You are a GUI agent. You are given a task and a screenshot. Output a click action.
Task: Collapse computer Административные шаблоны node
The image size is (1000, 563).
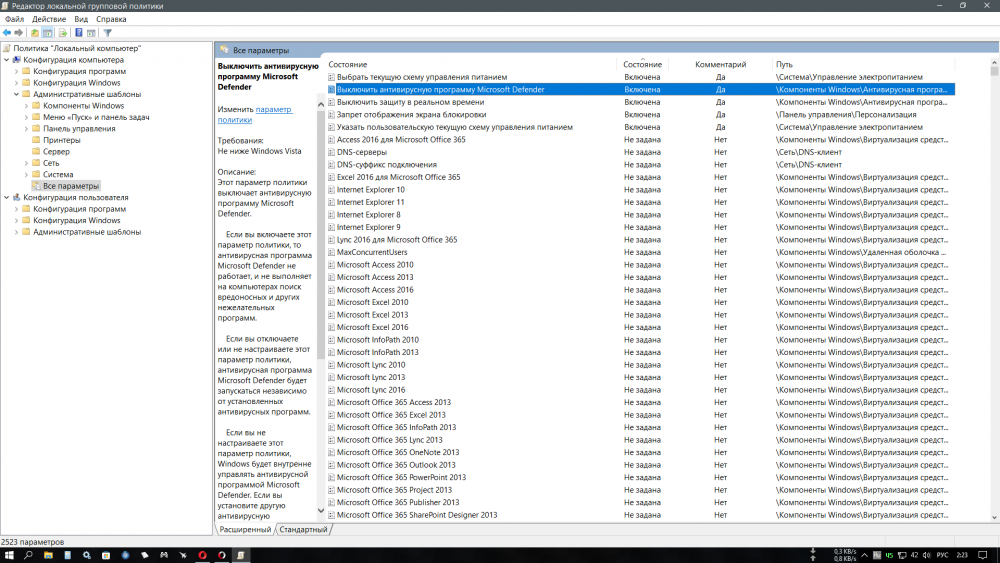click(17, 94)
